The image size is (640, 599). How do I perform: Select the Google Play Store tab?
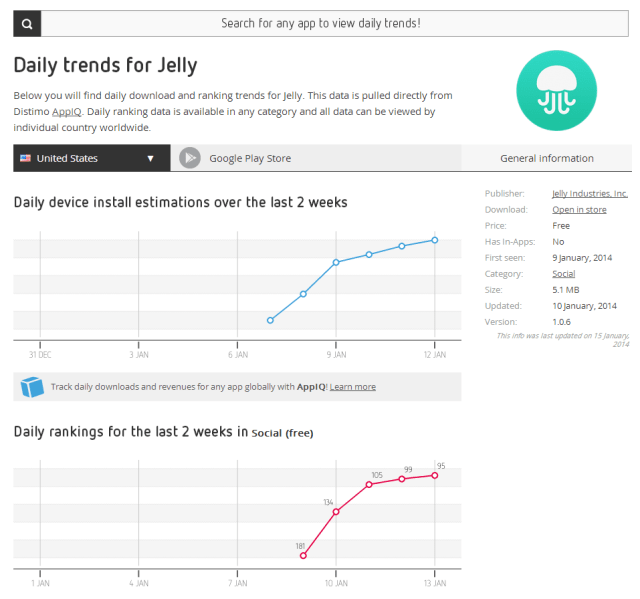[x=250, y=158]
